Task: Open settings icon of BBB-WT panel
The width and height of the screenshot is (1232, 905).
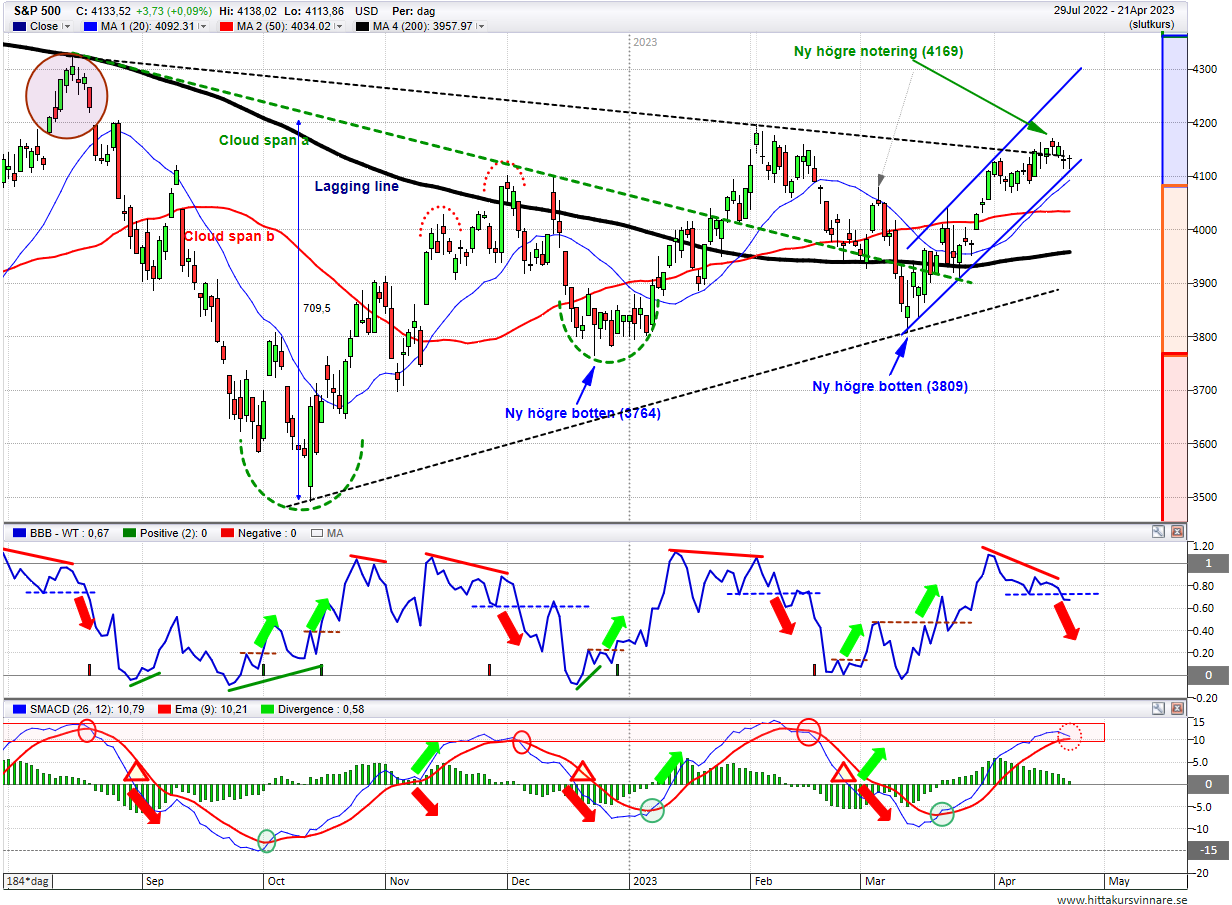Action: coord(1158,532)
